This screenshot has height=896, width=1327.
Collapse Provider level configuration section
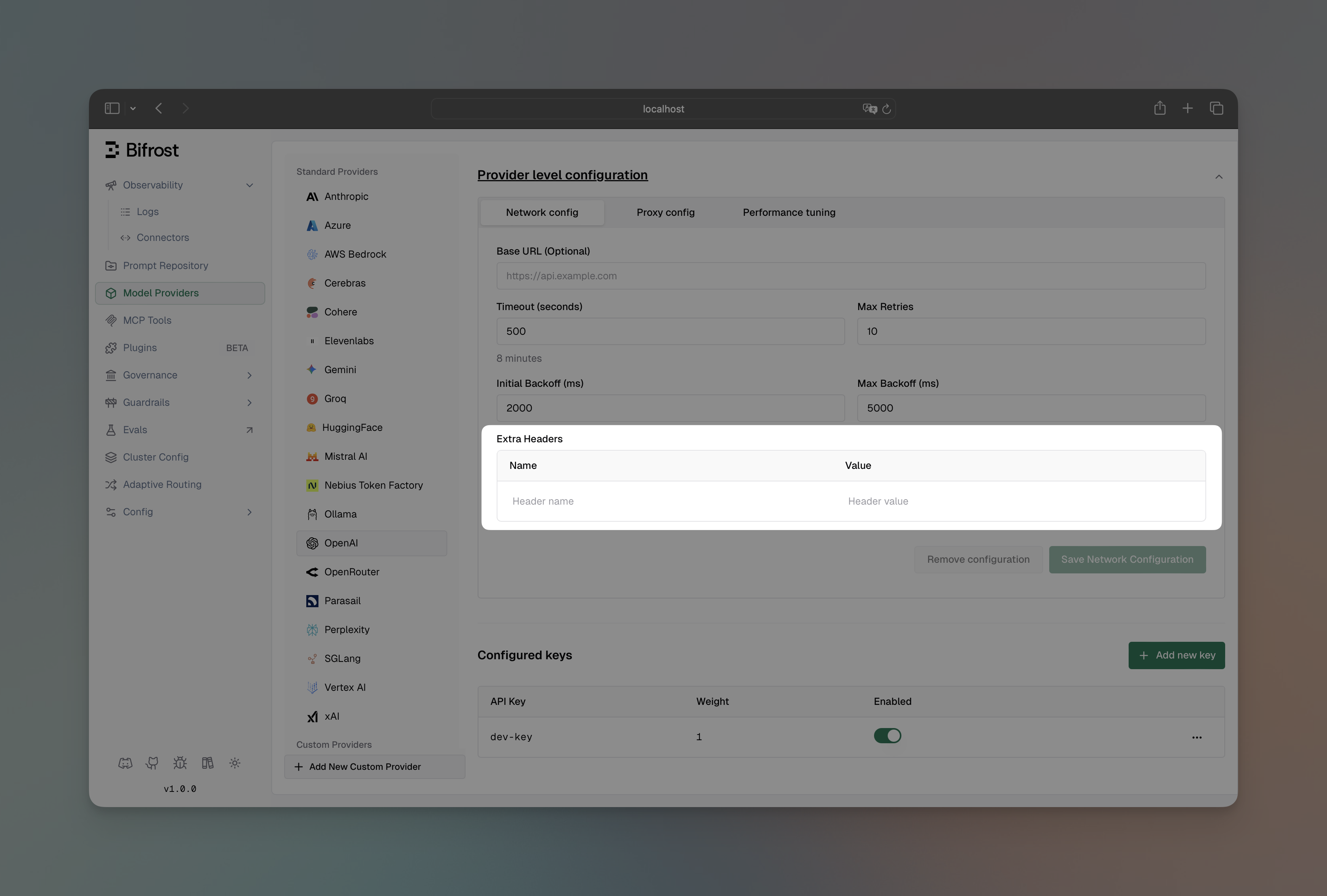click(x=1219, y=176)
